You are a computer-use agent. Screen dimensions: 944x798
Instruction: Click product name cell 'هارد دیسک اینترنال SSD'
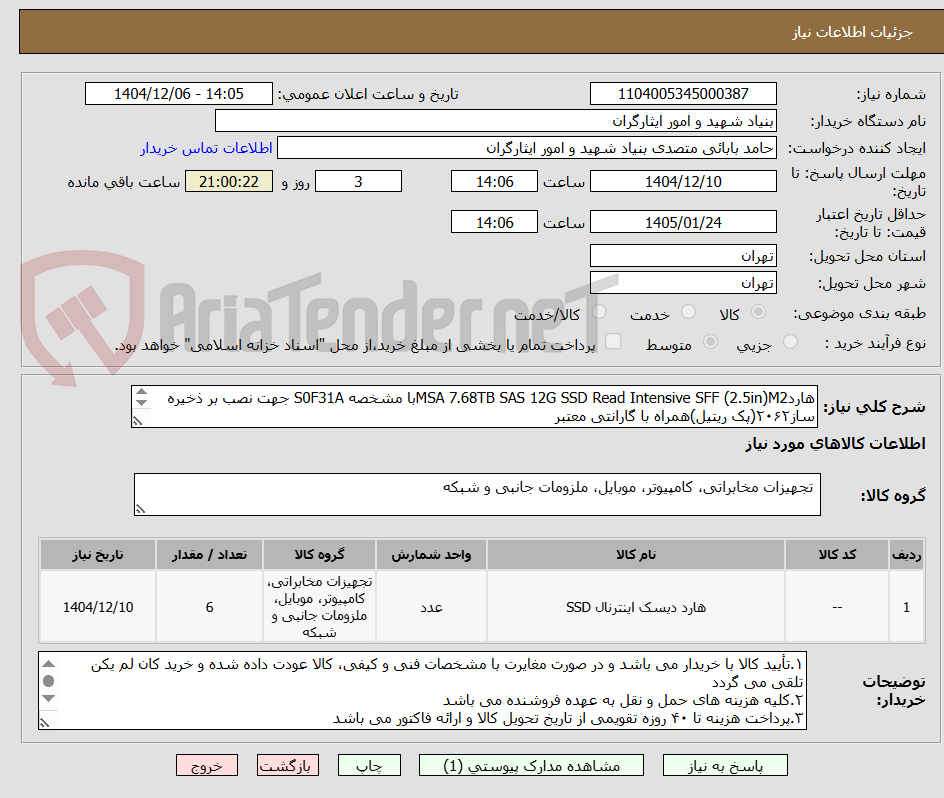636,607
